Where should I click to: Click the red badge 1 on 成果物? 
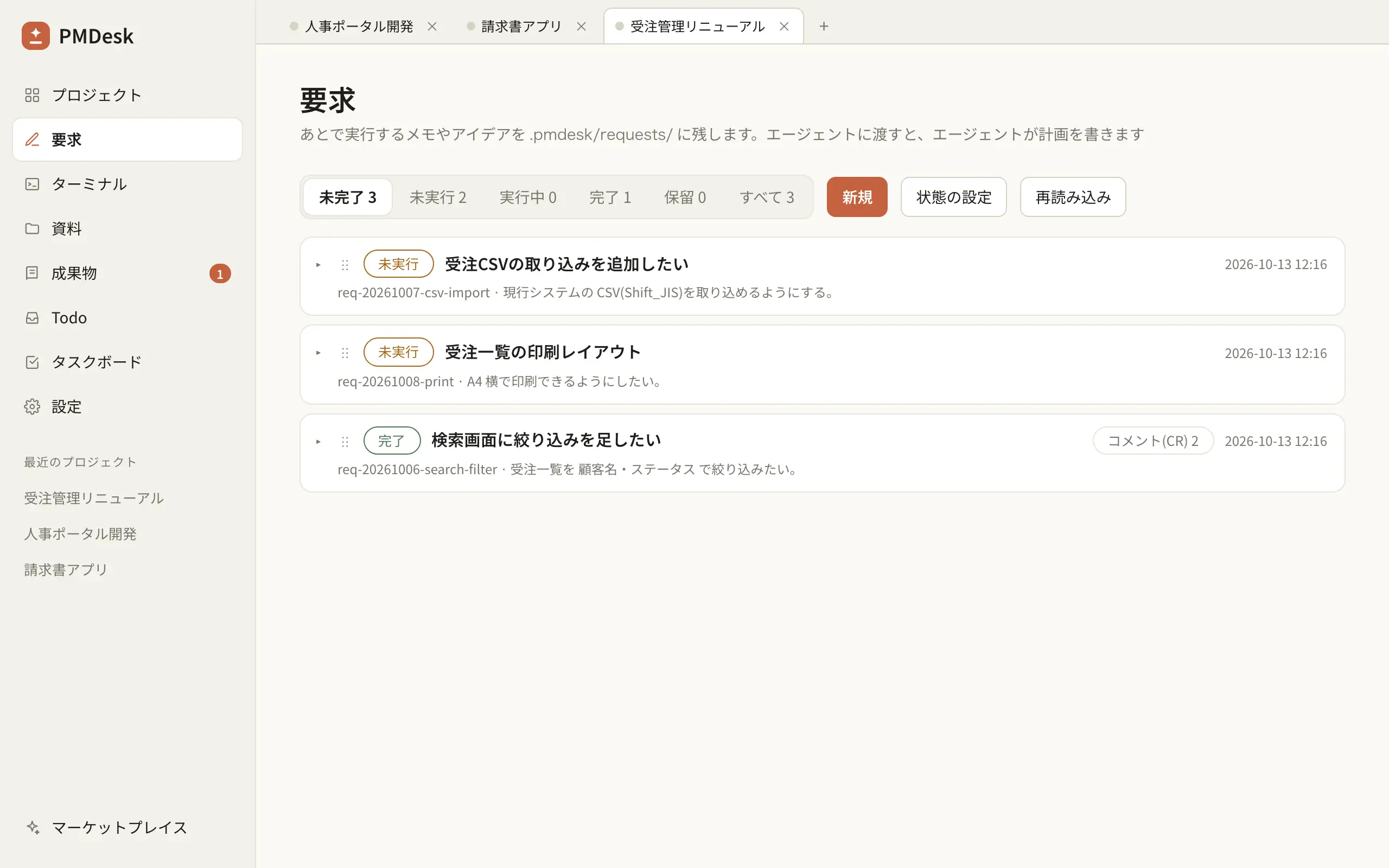coord(220,274)
